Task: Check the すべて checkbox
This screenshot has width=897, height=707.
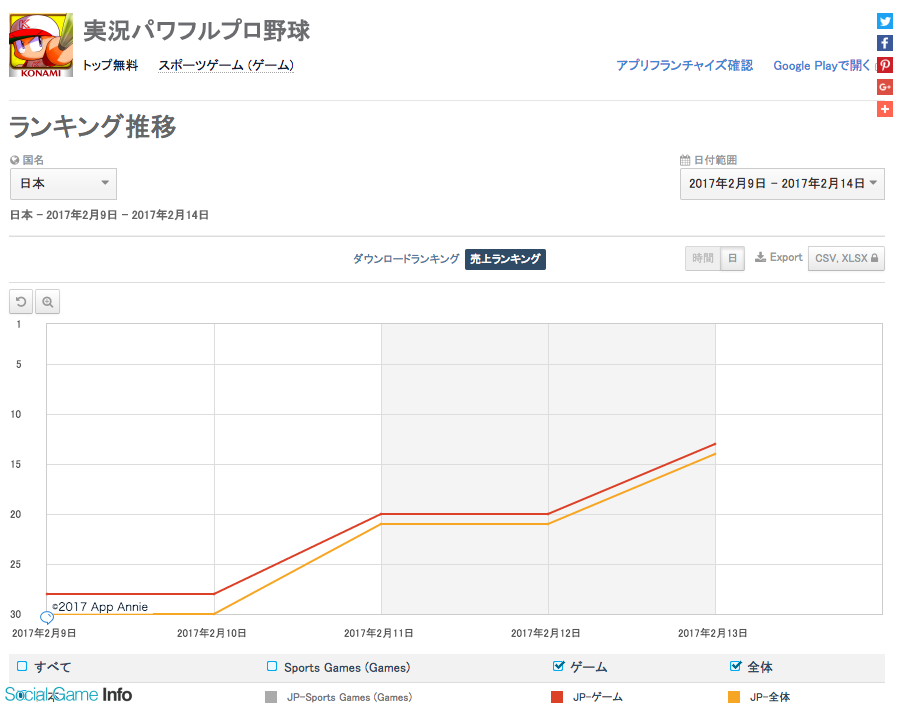Action: [22, 666]
